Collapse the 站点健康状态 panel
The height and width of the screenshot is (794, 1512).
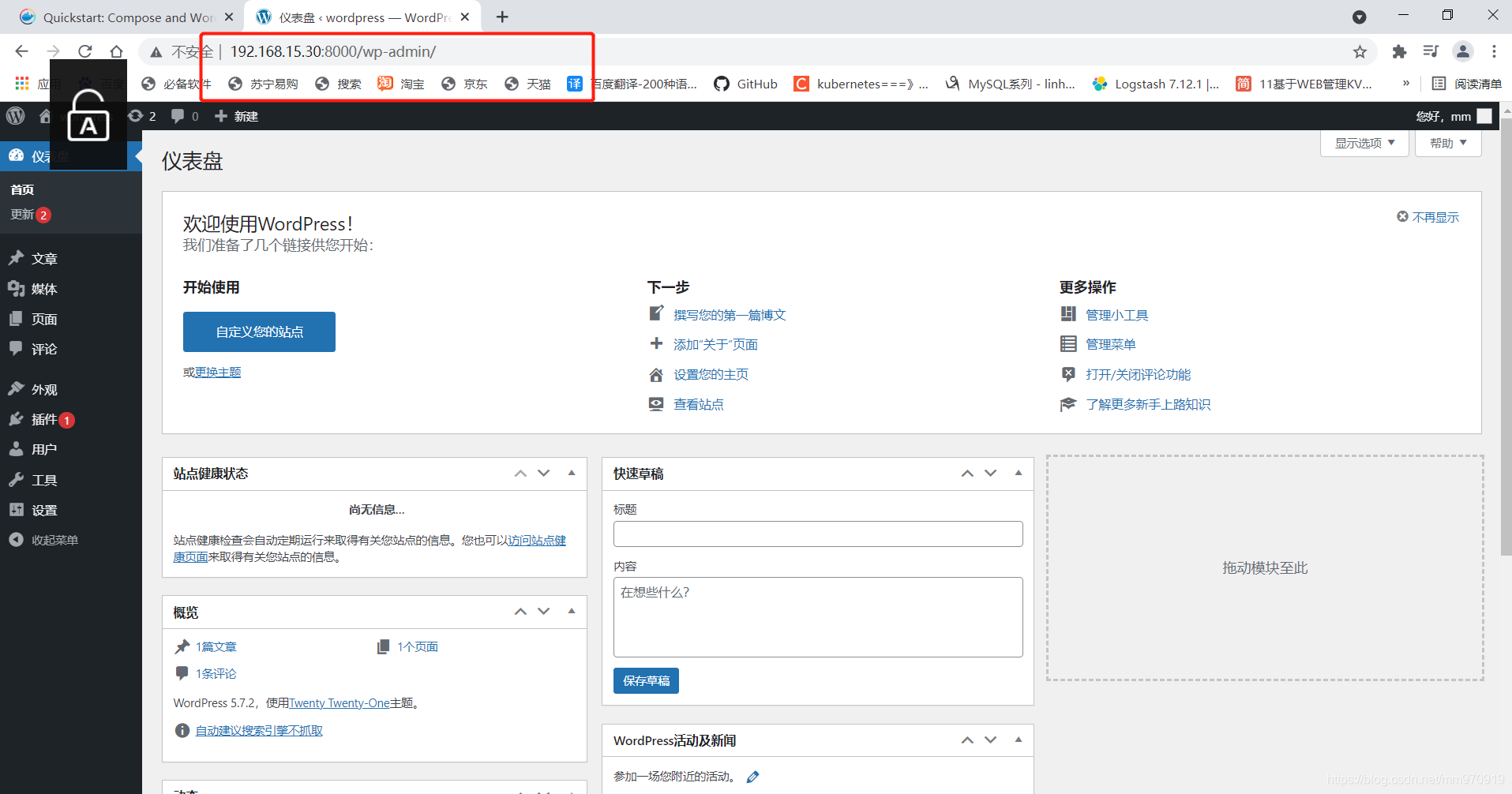click(572, 473)
